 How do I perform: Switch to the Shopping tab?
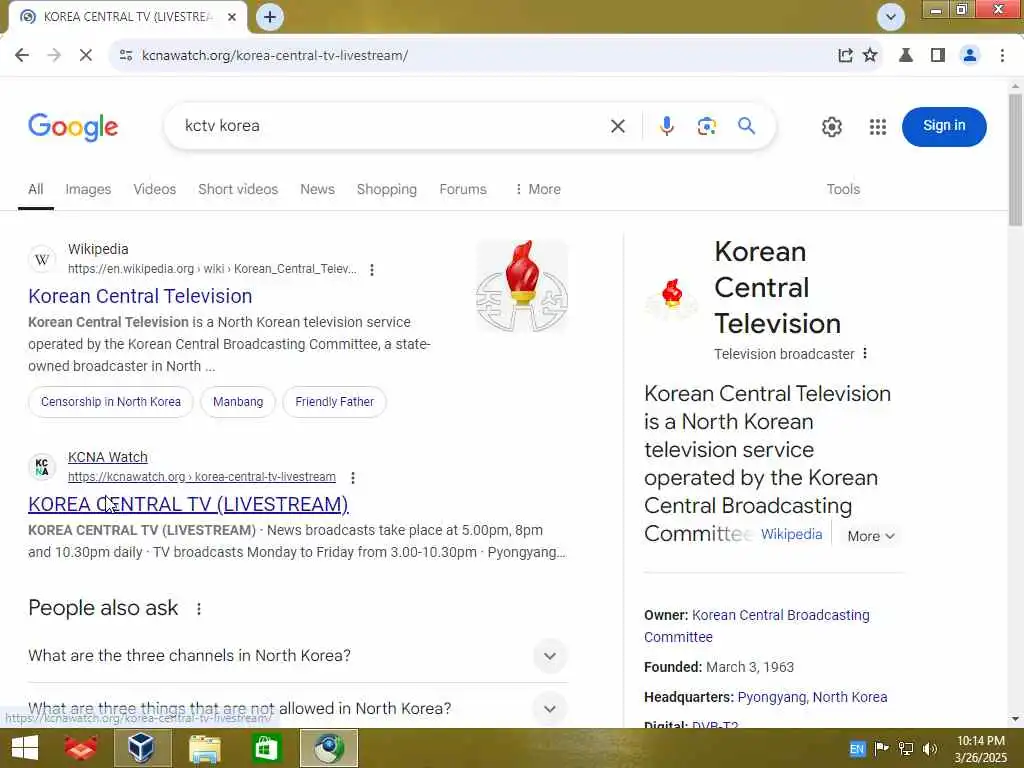pos(387,189)
